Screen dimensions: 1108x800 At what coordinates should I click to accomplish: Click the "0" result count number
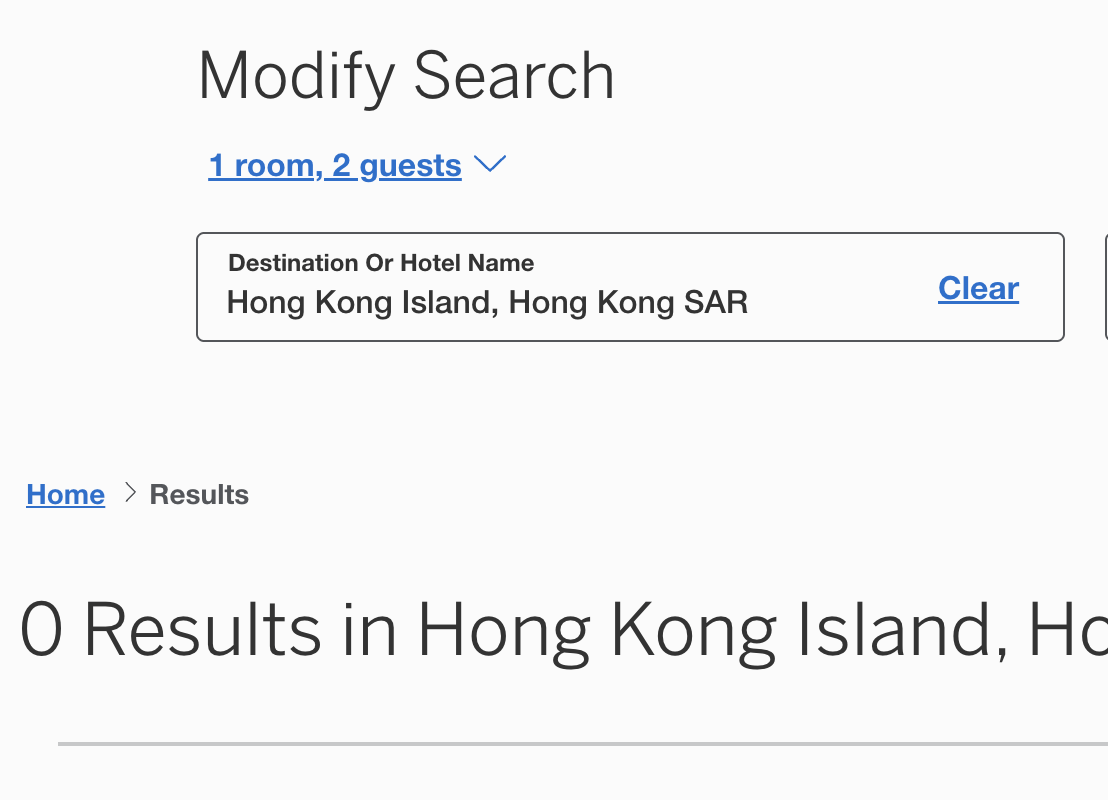point(42,630)
